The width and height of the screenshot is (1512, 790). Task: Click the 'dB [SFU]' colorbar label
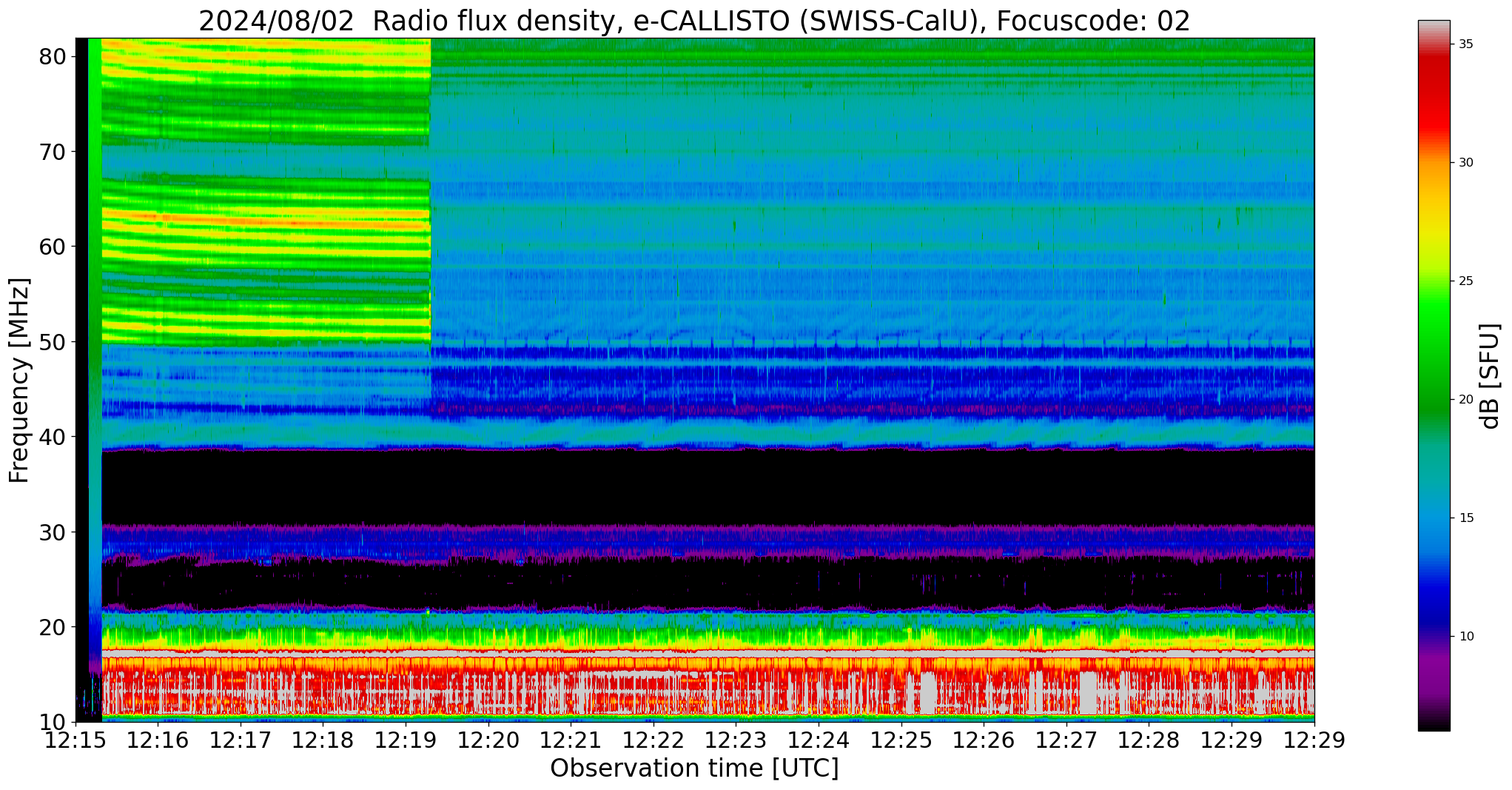1489,376
